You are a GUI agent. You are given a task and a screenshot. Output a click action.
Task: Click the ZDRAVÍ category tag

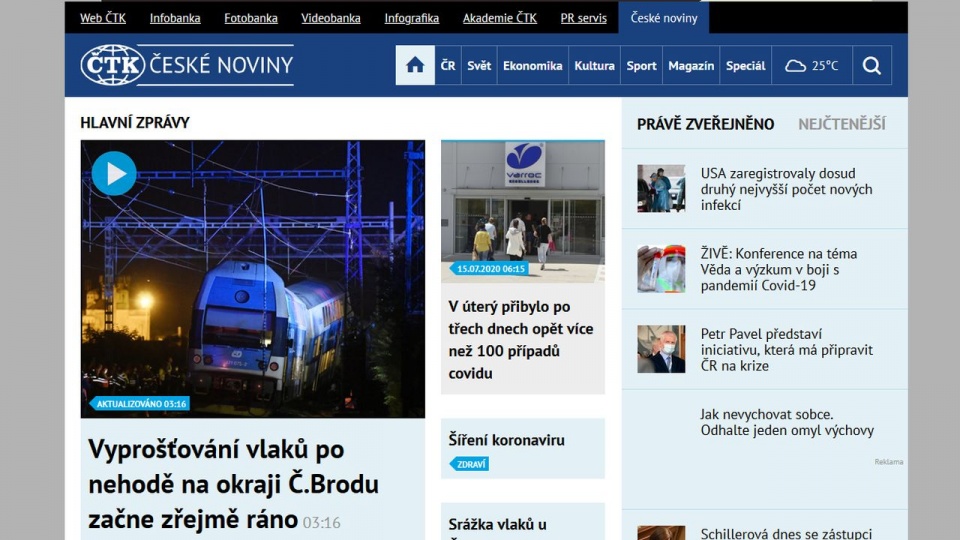click(x=470, y=464)
